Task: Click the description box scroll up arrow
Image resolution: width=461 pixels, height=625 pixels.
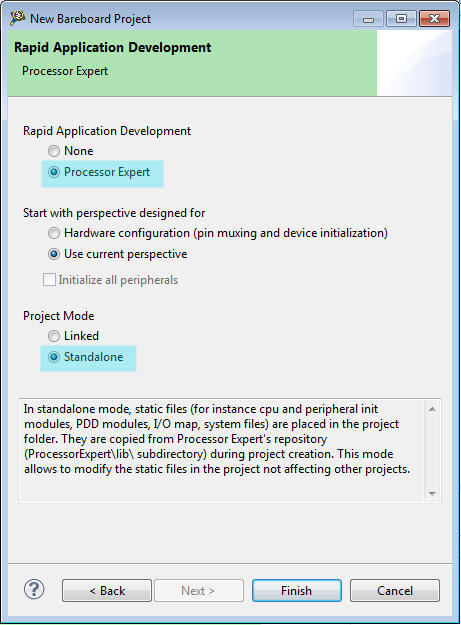Action: [432, 409]
